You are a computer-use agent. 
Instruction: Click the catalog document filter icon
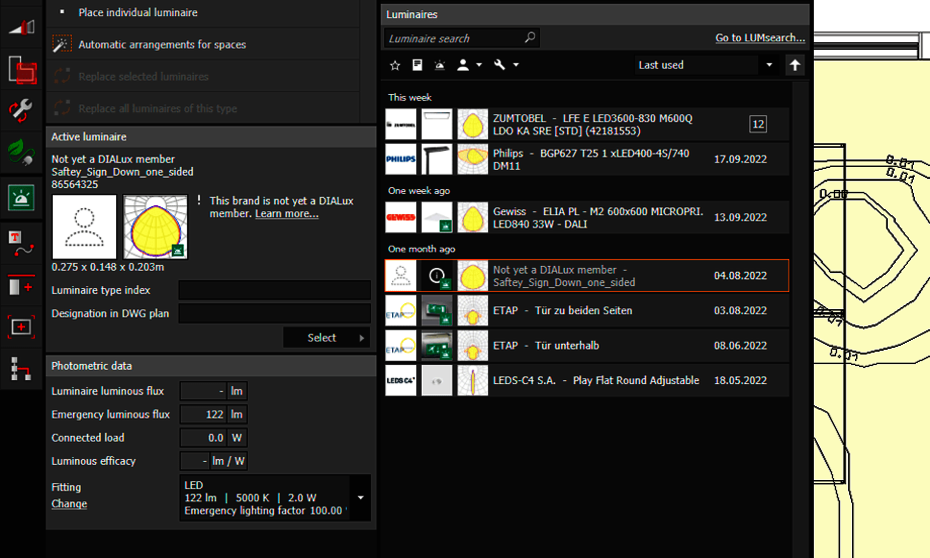click(x=417, y=65)
